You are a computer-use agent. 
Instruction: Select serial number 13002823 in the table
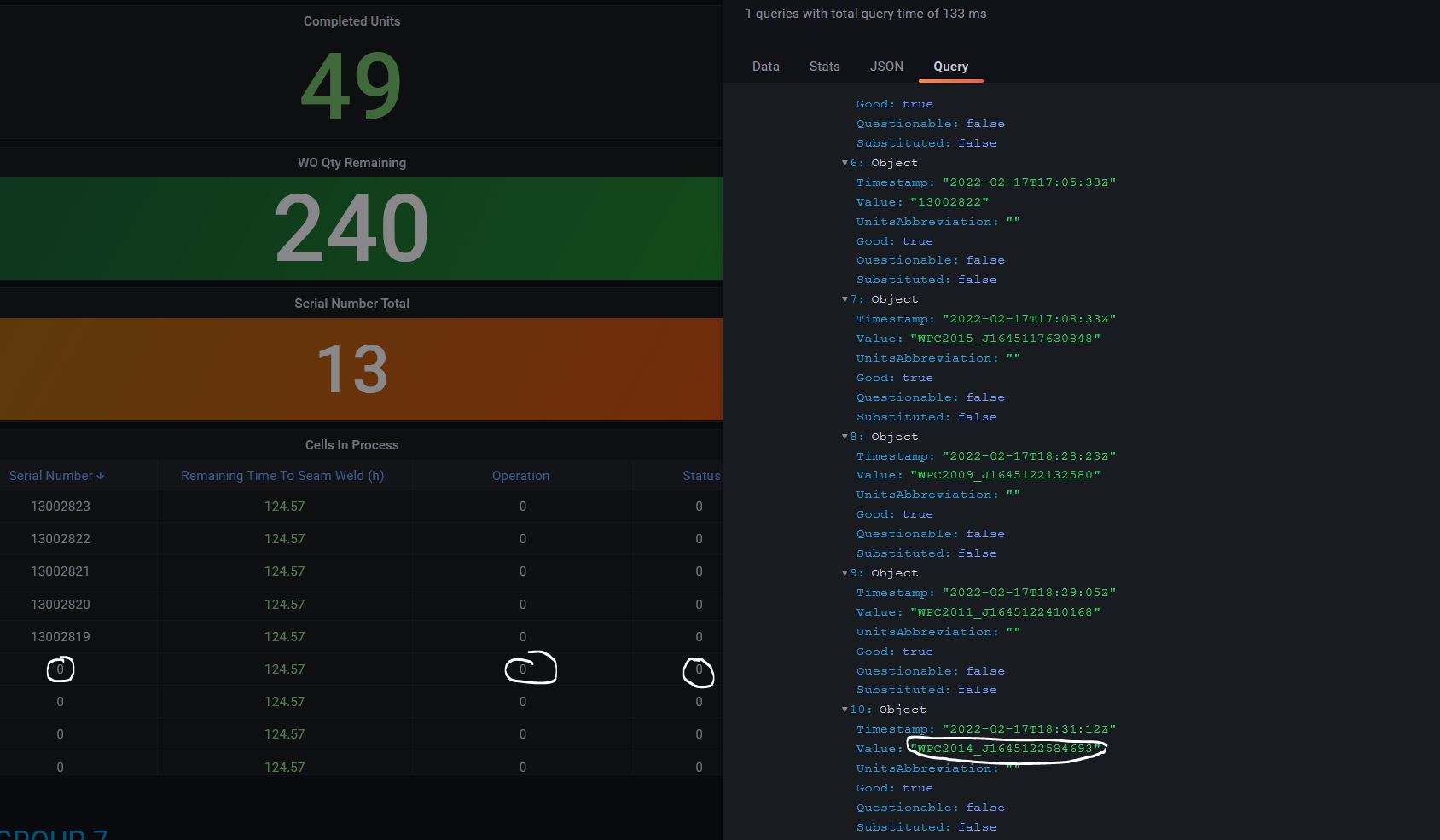click(x=60, y=506)
